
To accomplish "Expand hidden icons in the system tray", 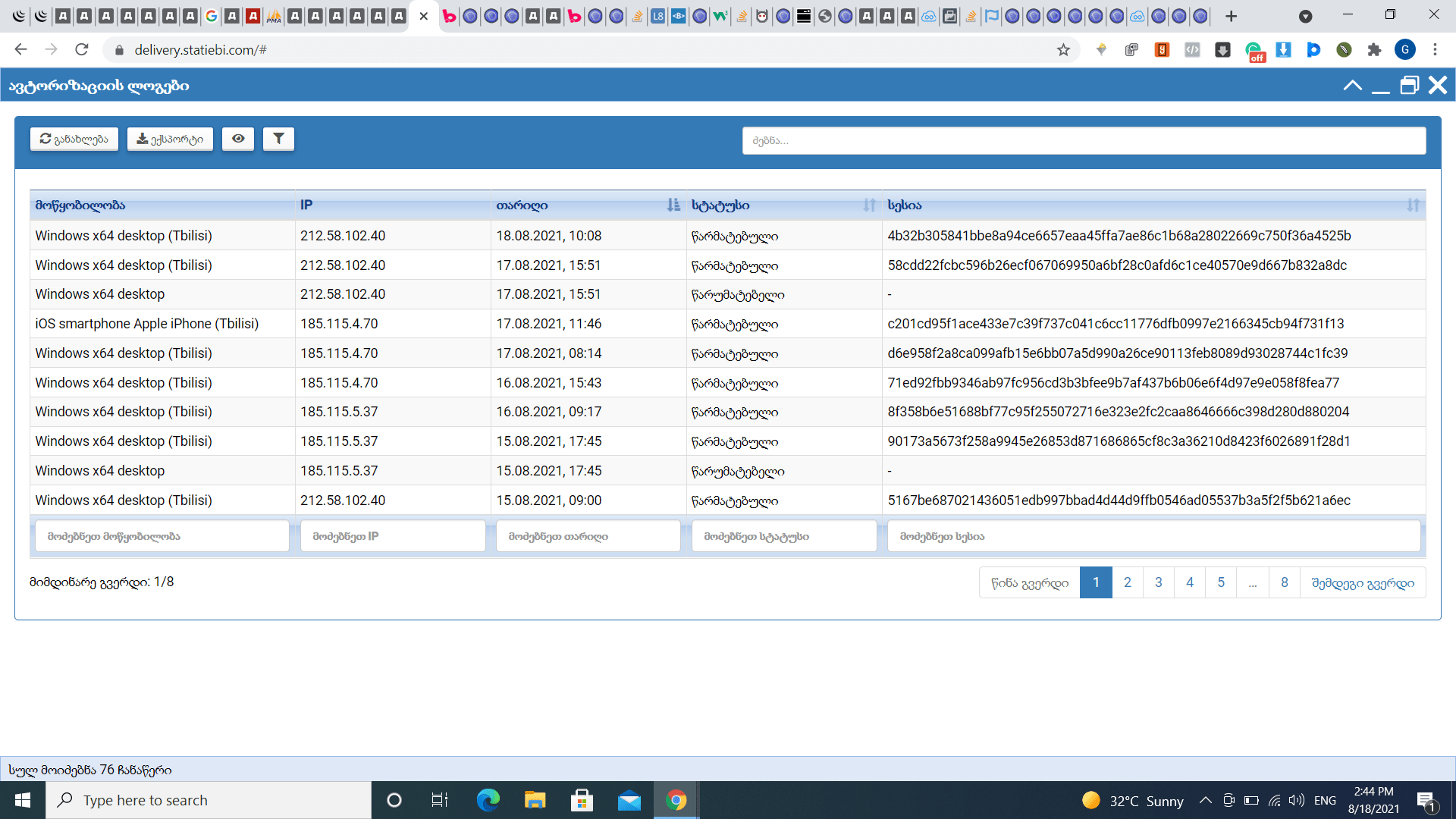I will click(1207, 800).
